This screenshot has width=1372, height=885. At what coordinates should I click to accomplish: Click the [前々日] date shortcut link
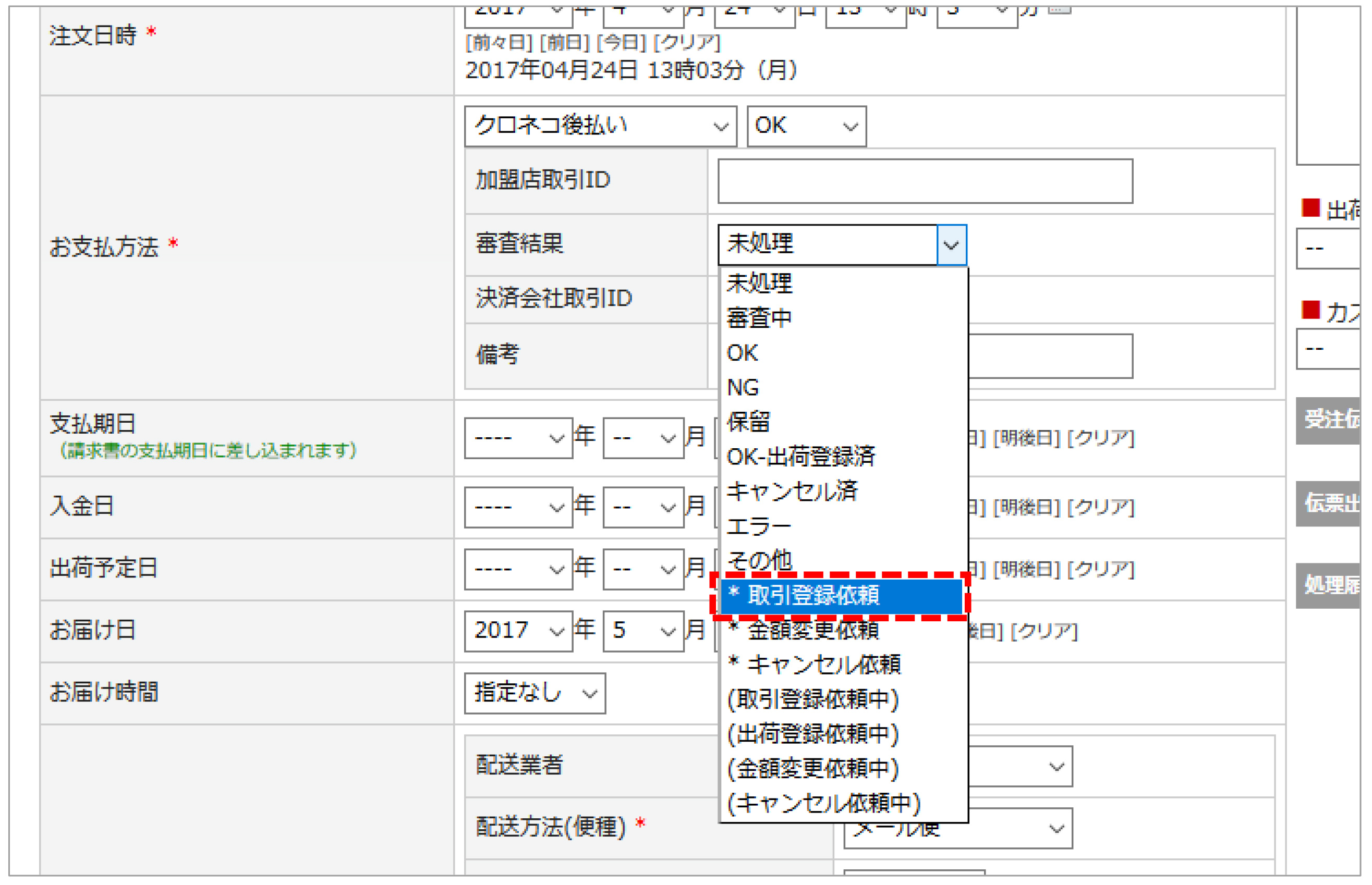pos(499,43)
